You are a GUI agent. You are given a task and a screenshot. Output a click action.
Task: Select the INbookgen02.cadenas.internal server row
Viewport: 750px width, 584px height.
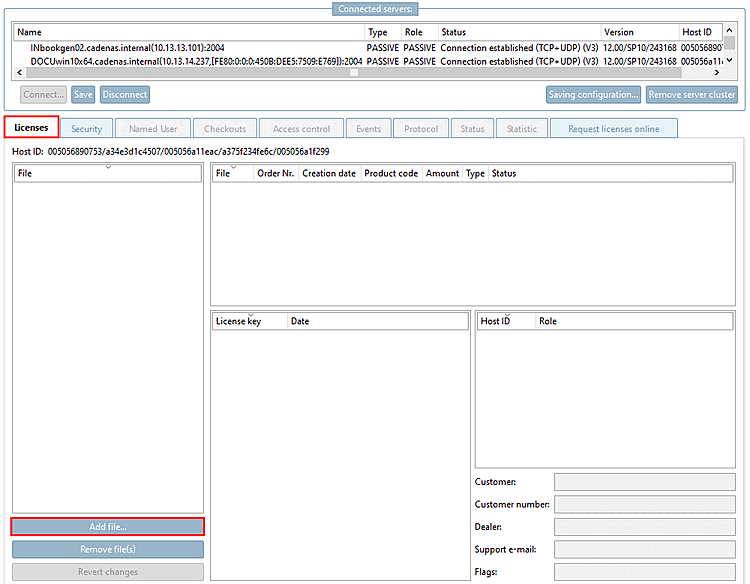click(x=367, y=48)
